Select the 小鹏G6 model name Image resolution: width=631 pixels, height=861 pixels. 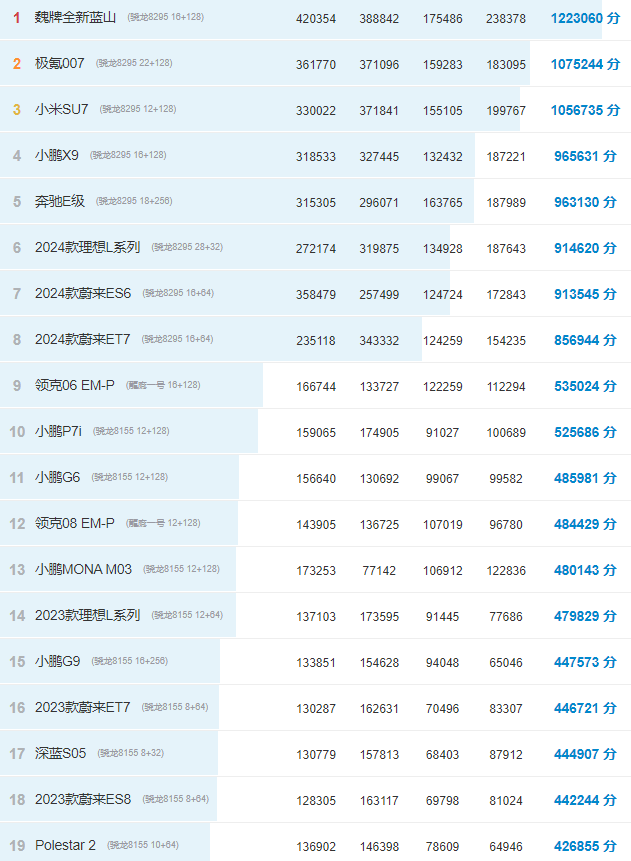(x=58, y=478)
